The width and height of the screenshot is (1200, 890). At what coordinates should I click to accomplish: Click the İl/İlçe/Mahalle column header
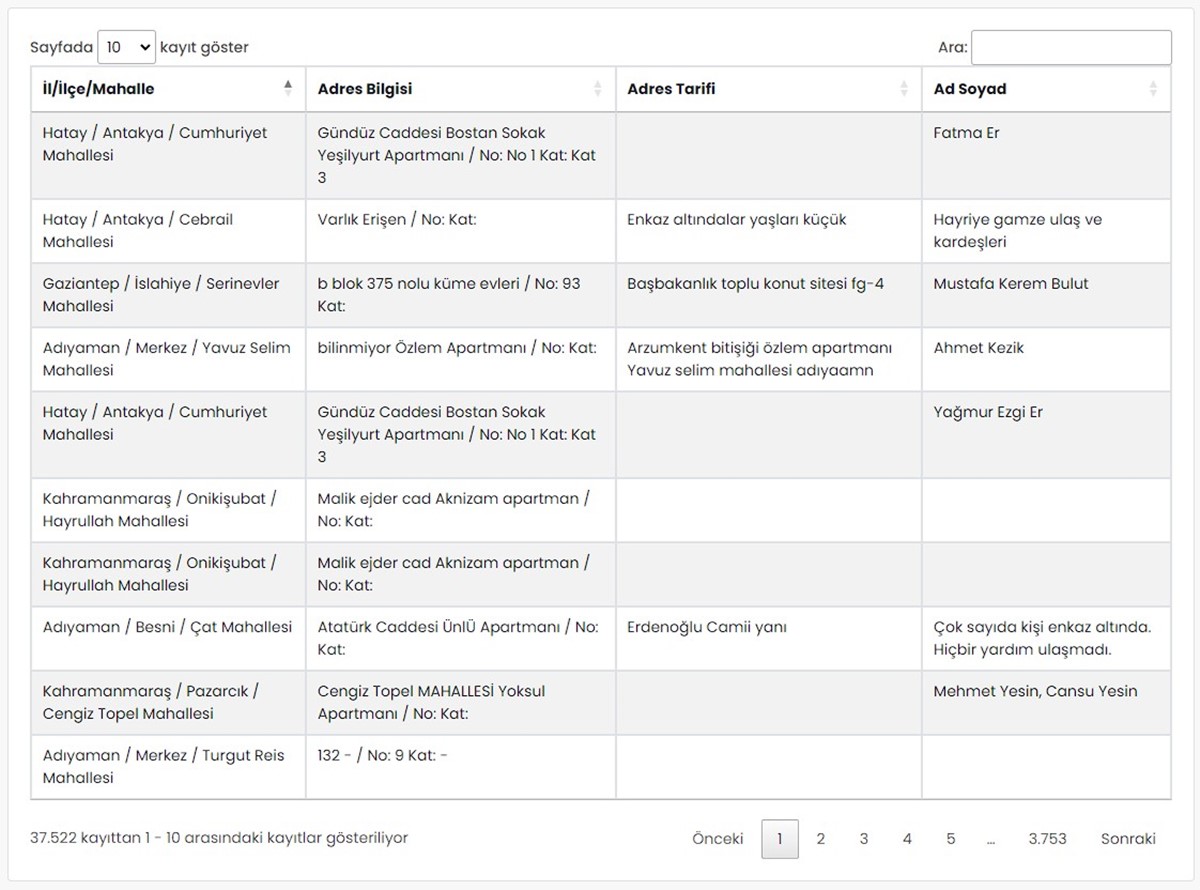point(99,88)
